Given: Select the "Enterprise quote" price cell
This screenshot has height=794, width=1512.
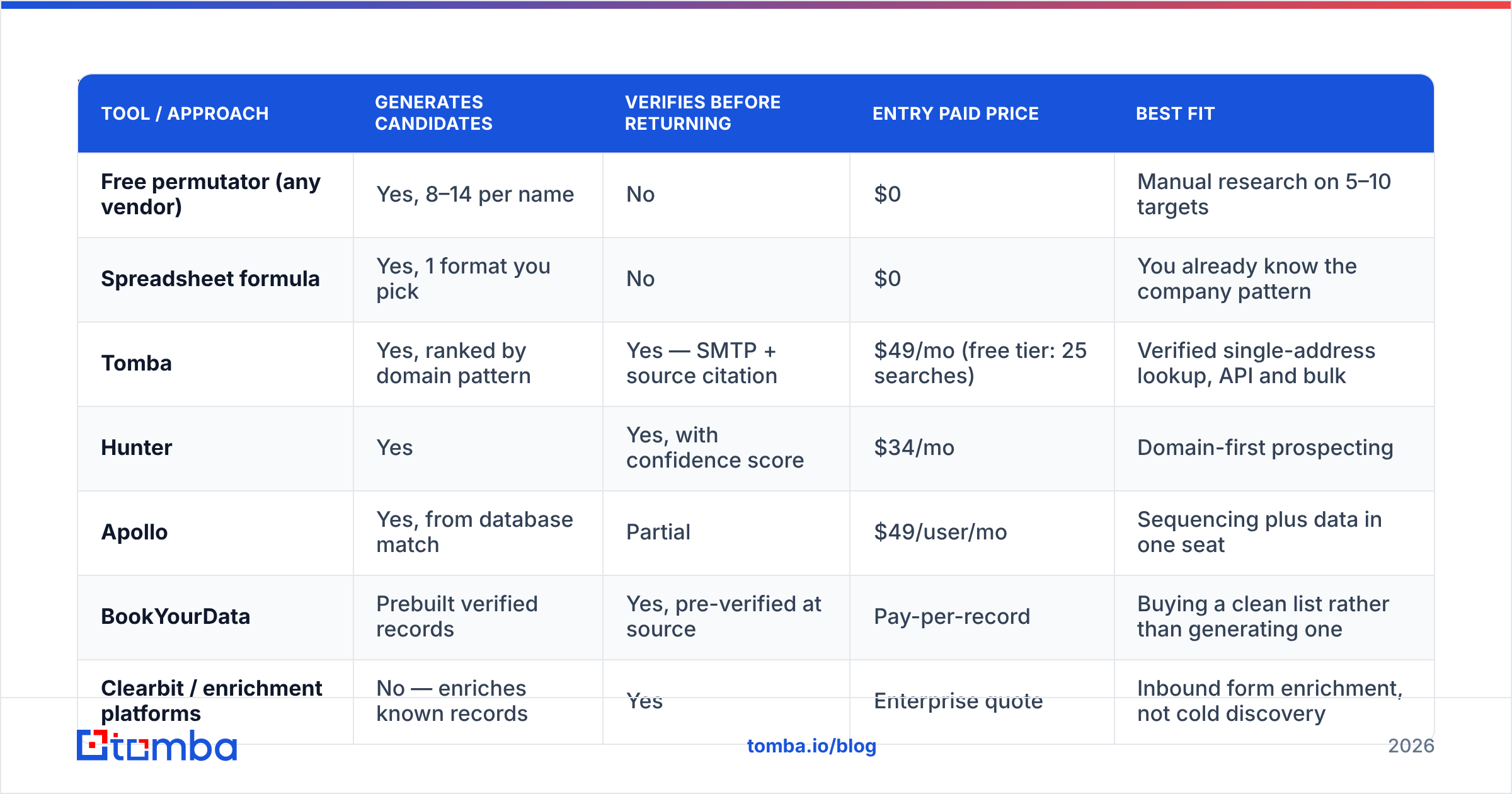Looking at the screenshot, I should pyautogui.click(x=958, y=701).
